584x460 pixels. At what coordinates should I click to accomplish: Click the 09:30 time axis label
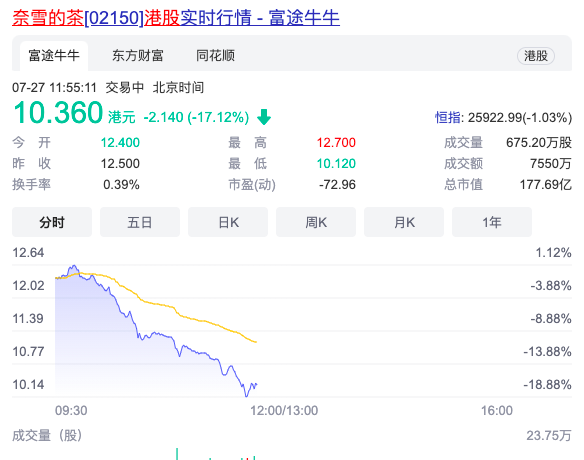[x=71, y=410]
